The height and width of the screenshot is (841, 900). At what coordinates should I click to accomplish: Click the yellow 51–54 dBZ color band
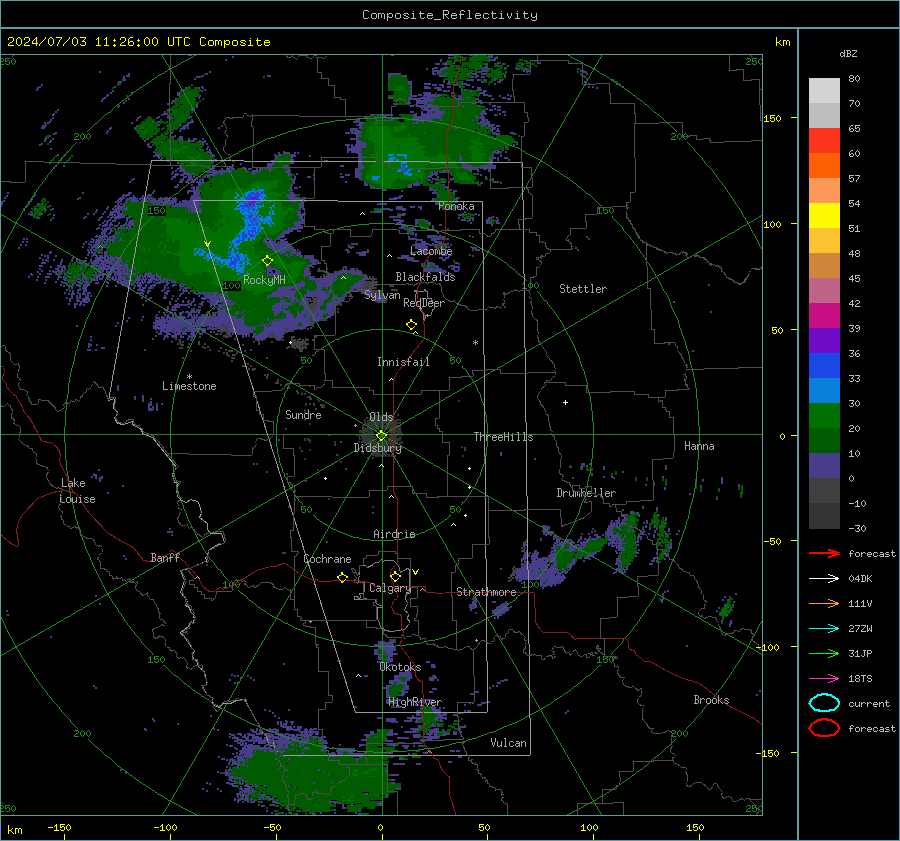tap(824, 216)
